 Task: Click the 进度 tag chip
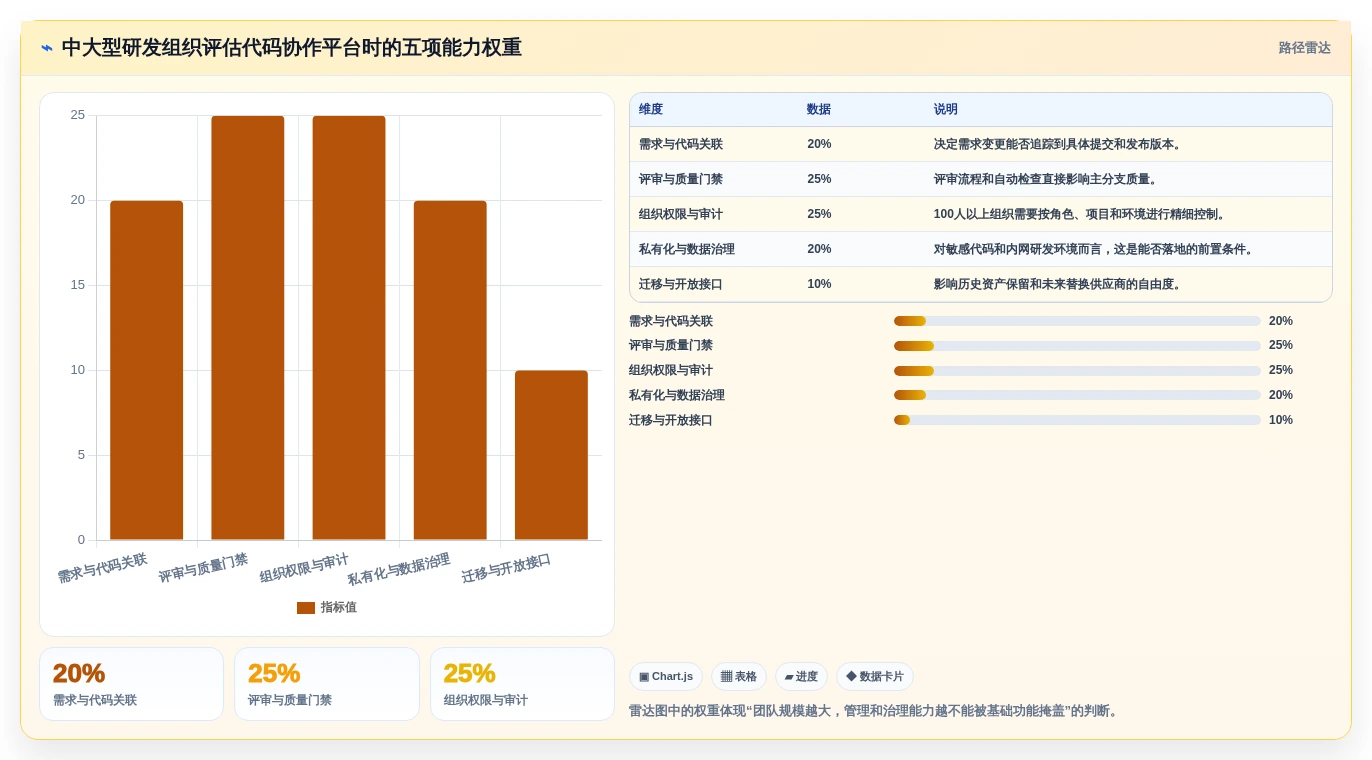pyautogui.click(x=801, y=677)
